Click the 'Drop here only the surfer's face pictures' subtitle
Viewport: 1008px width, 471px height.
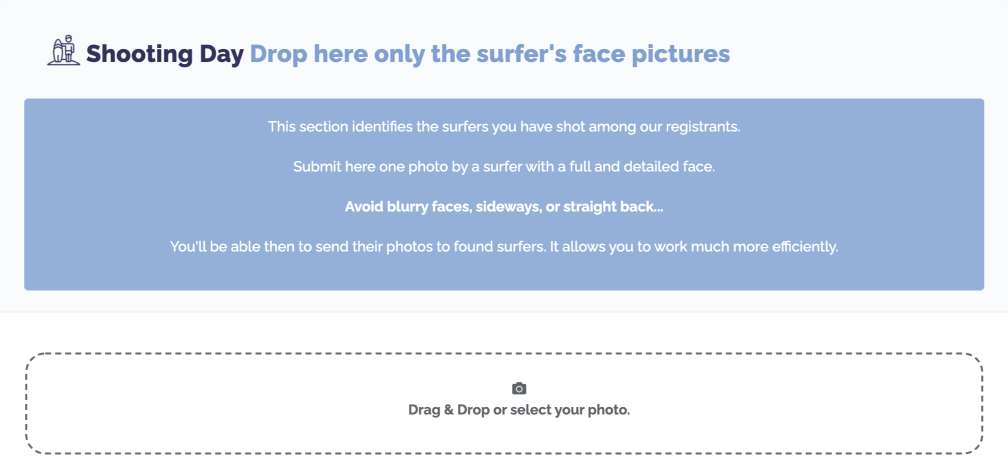pyautogui.click(x=490, y=54)
